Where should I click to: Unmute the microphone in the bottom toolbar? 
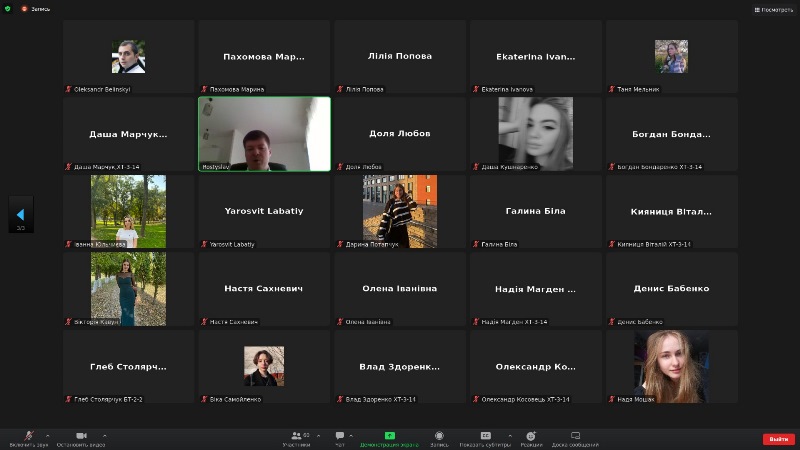click(x=28, y=436)
